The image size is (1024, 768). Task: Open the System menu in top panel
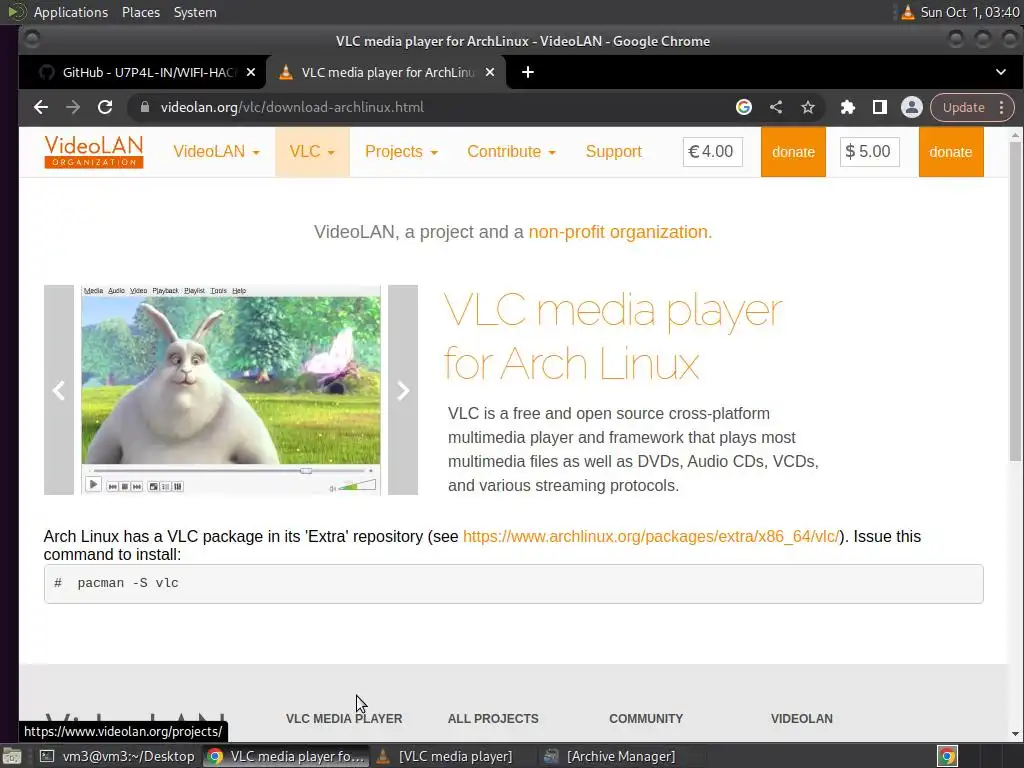(195, 12)
